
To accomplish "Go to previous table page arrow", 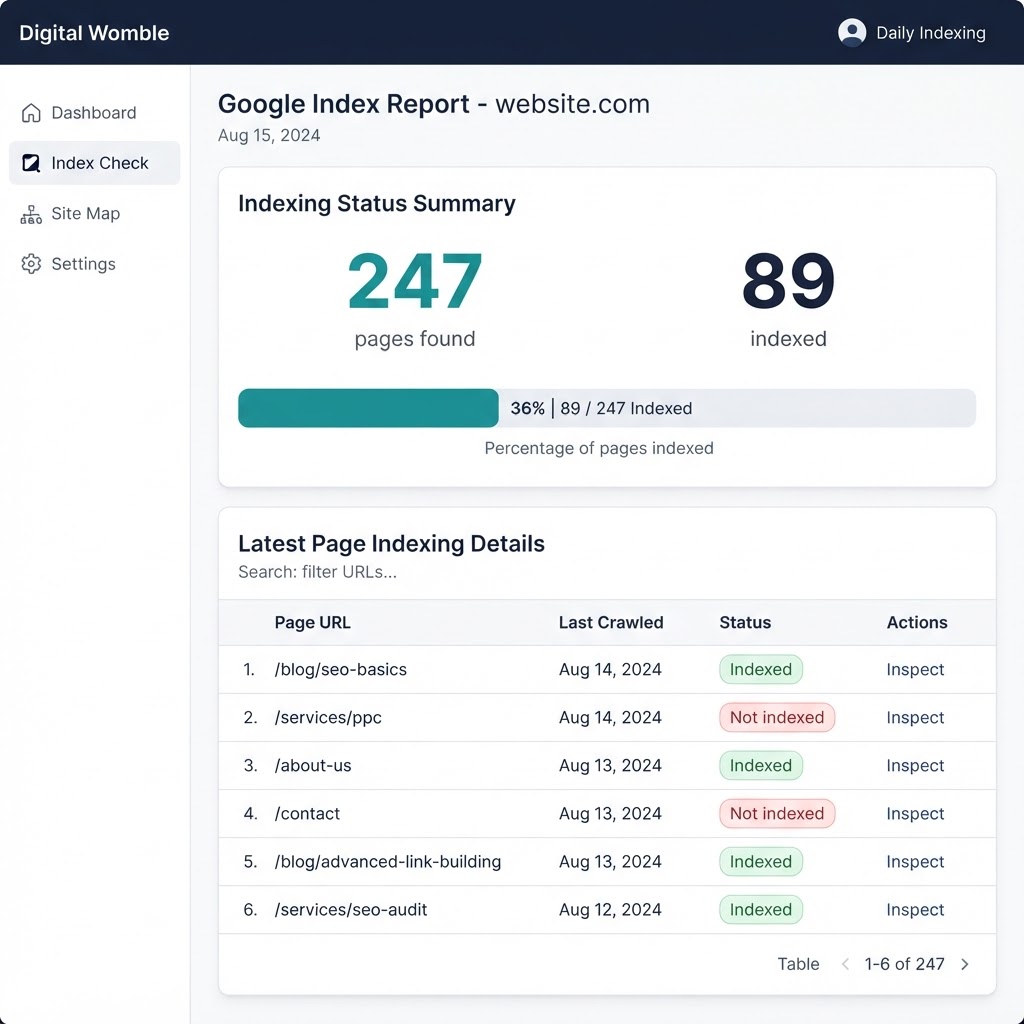I will coord(845,964).
